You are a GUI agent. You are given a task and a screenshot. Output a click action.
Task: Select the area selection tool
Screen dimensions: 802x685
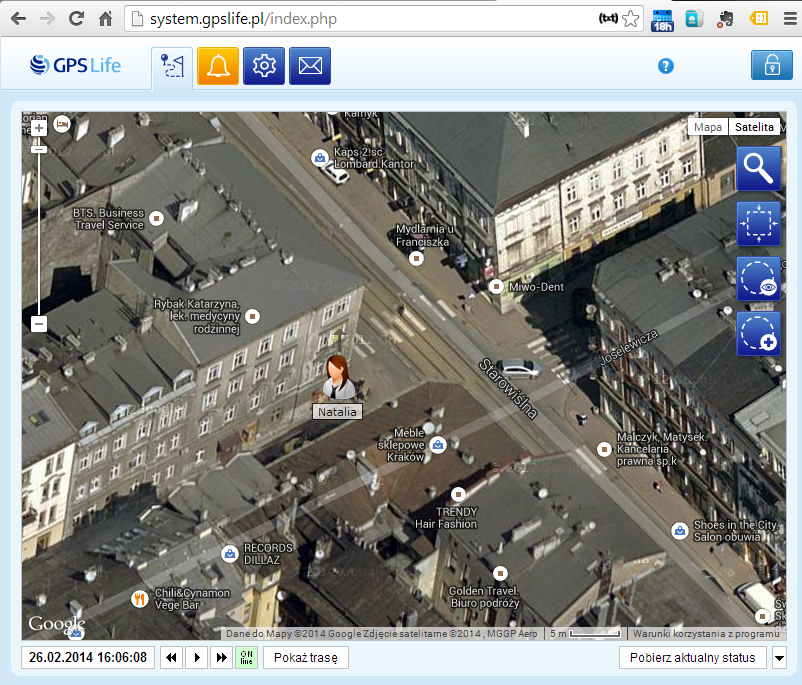758,224
